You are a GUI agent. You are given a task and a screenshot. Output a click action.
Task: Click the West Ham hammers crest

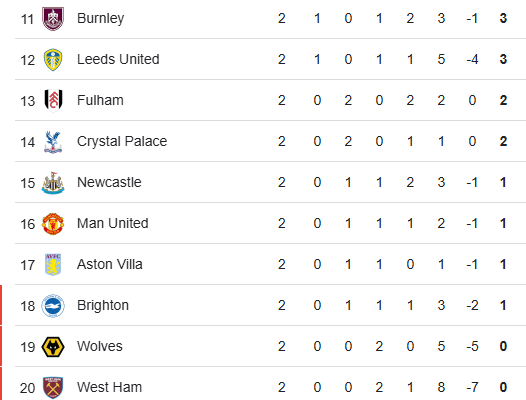click(53, 388)
